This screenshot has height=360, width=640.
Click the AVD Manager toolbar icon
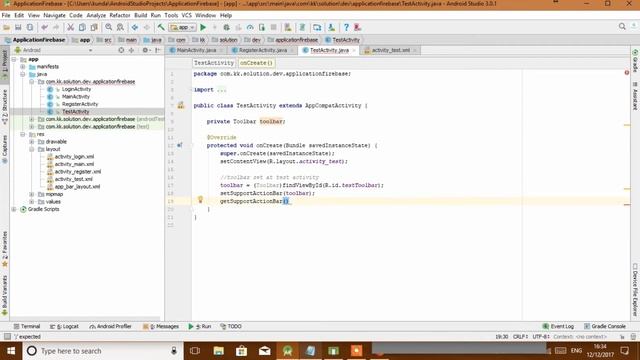tap(288, 27)
